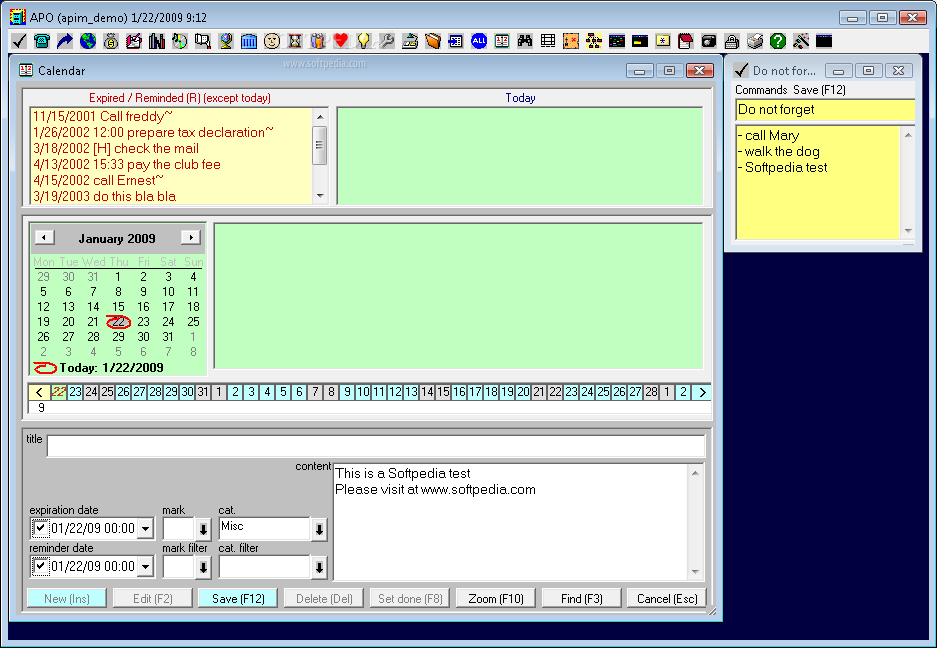This screenshot has width=937, height=648.
Task: Click the blue columned building icon
Action: point(249,41)
